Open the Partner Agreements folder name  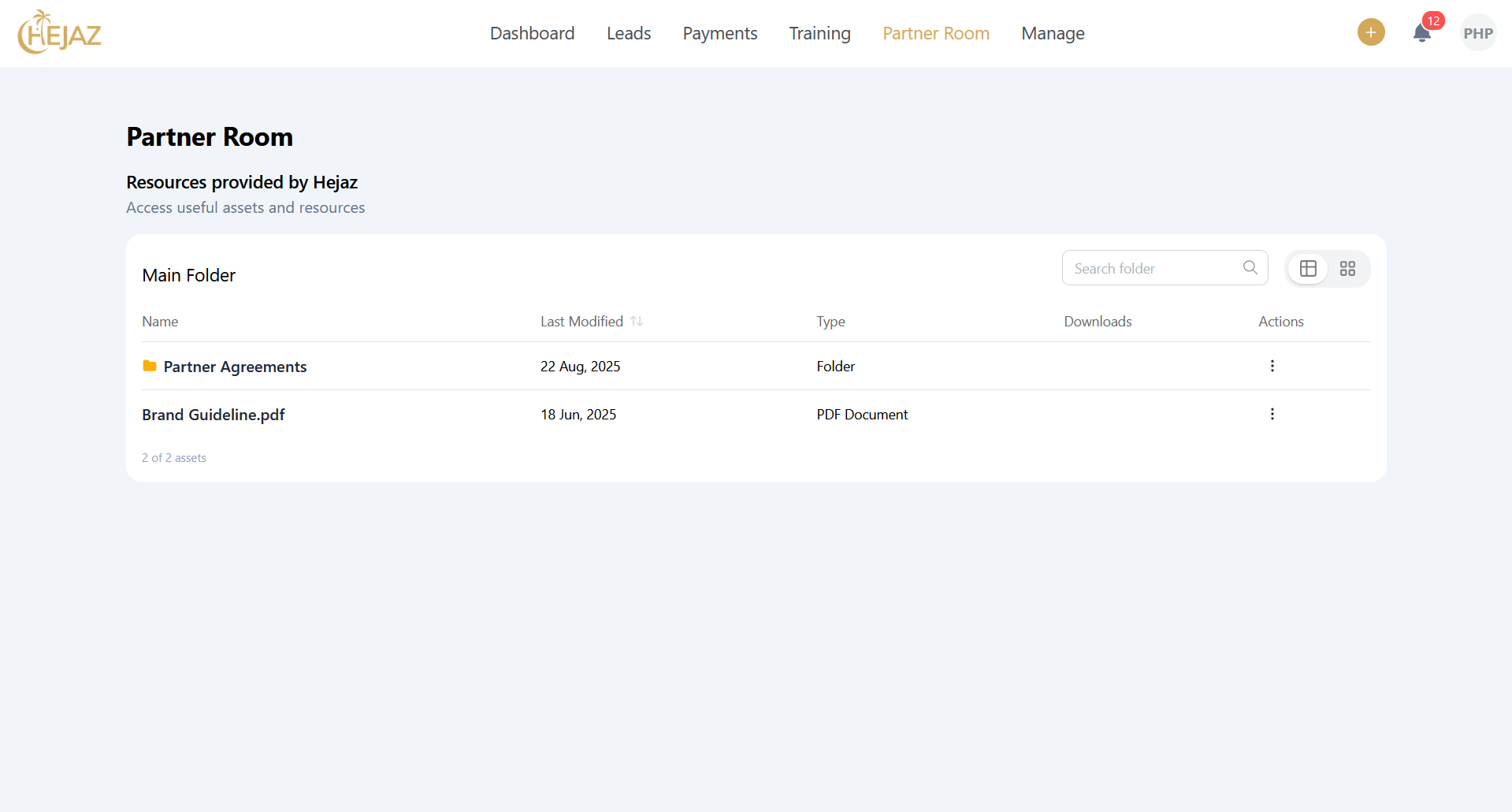coord(235,367)
